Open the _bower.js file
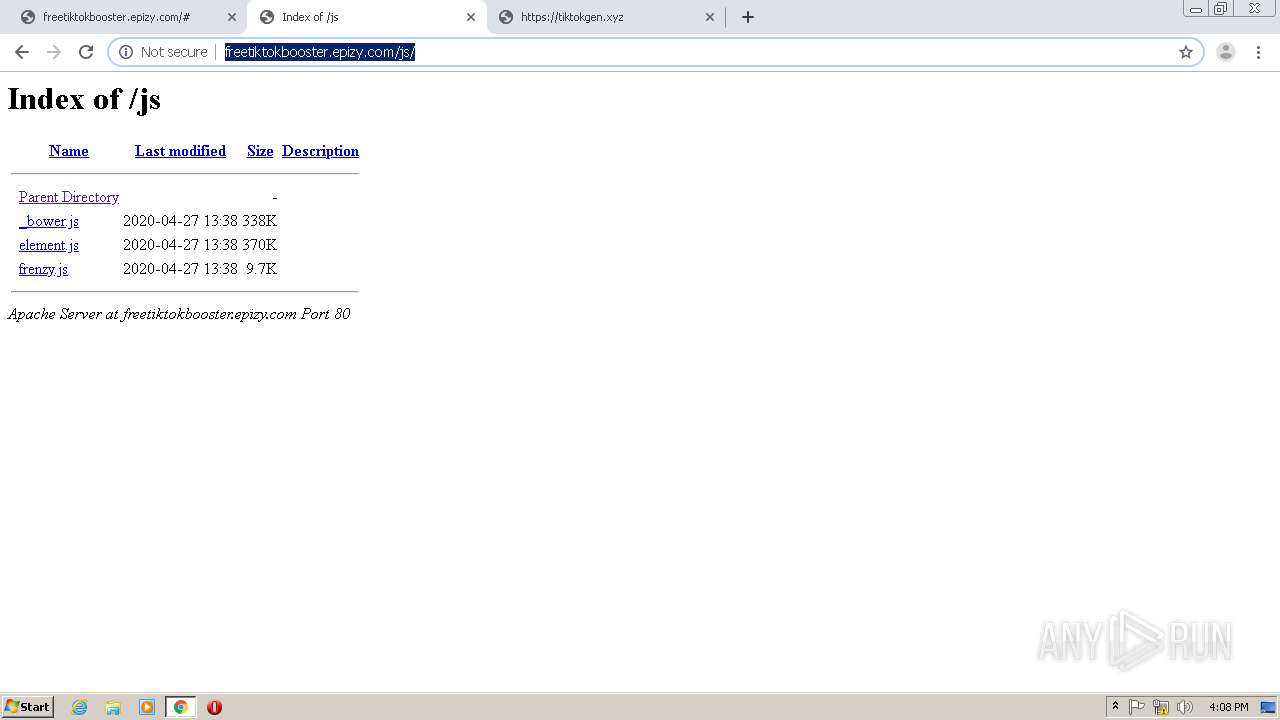 [x=49, y=221]
